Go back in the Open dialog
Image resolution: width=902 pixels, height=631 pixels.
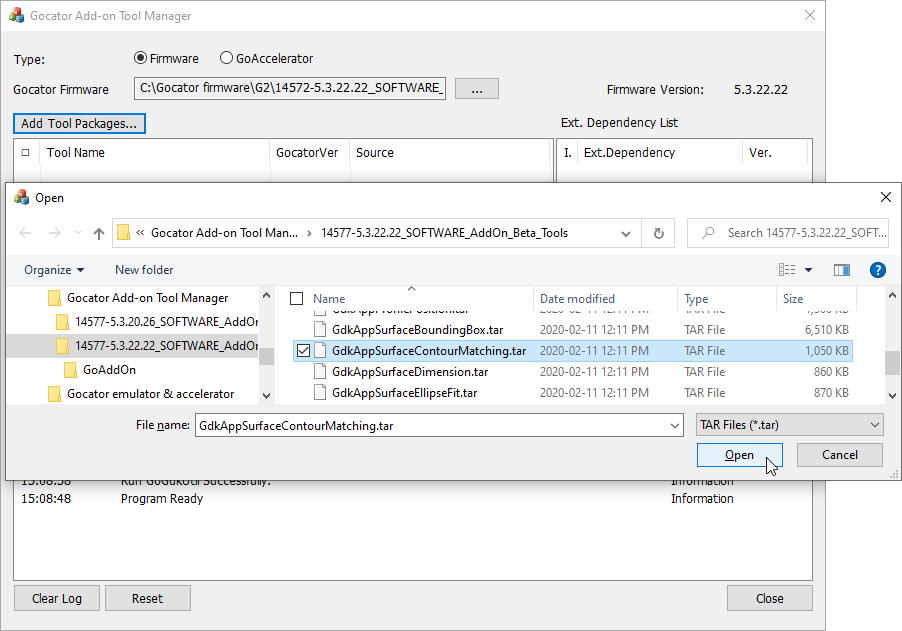pyautogui.click(x=25, y=233)
